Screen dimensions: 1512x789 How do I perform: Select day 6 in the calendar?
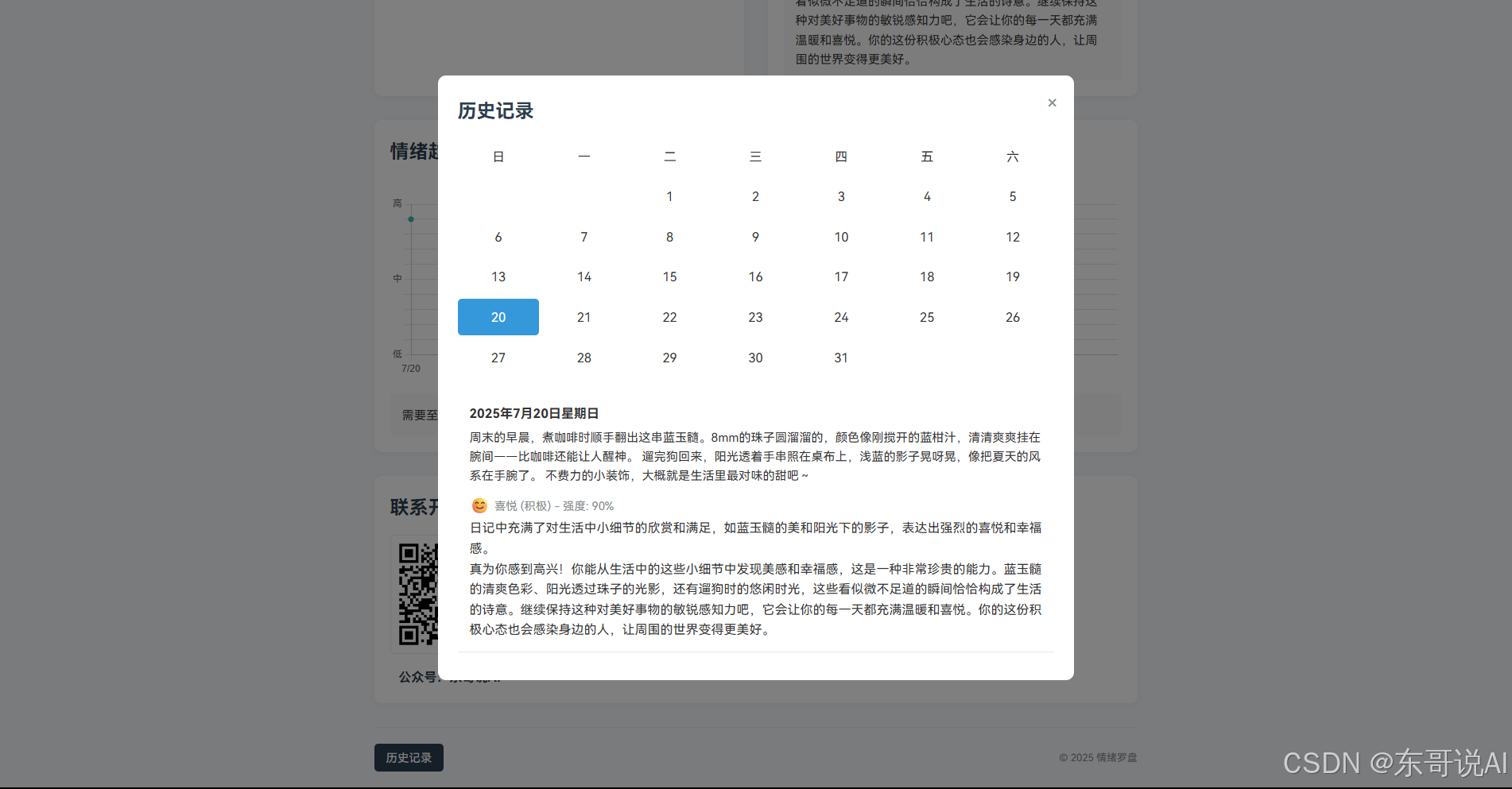click(x=498, y=237)
